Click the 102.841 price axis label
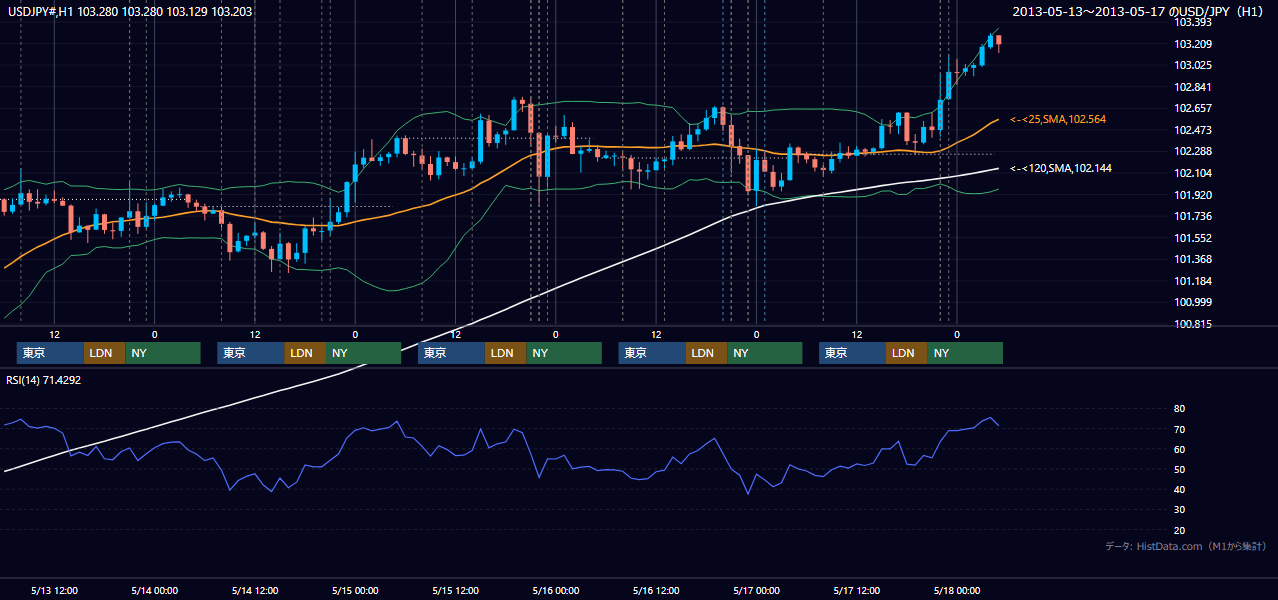Image resolution: width=1278 pixels, height=600 pixels. [1193, 87]
